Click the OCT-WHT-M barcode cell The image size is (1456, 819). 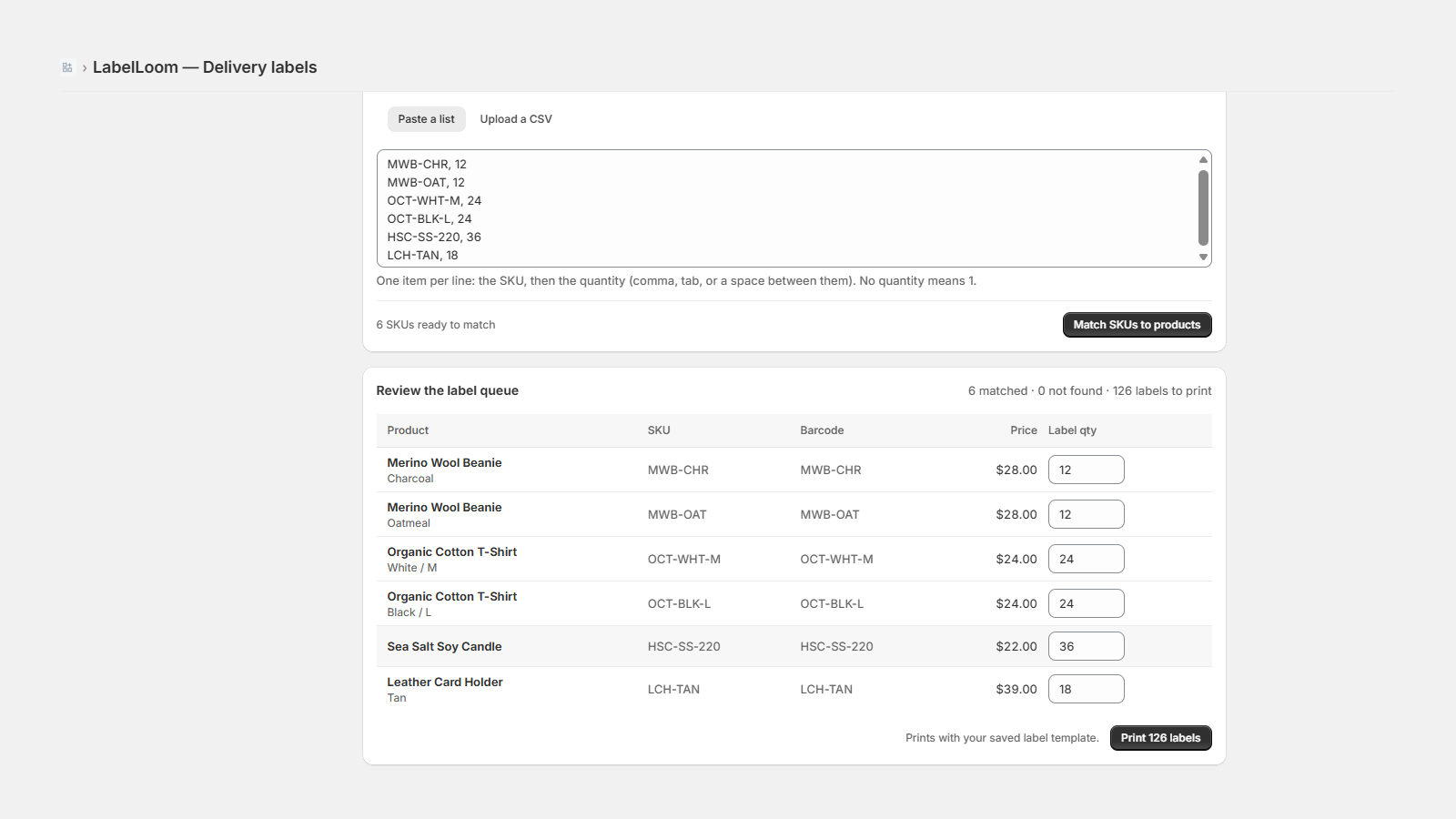click(x=836, y=559)
